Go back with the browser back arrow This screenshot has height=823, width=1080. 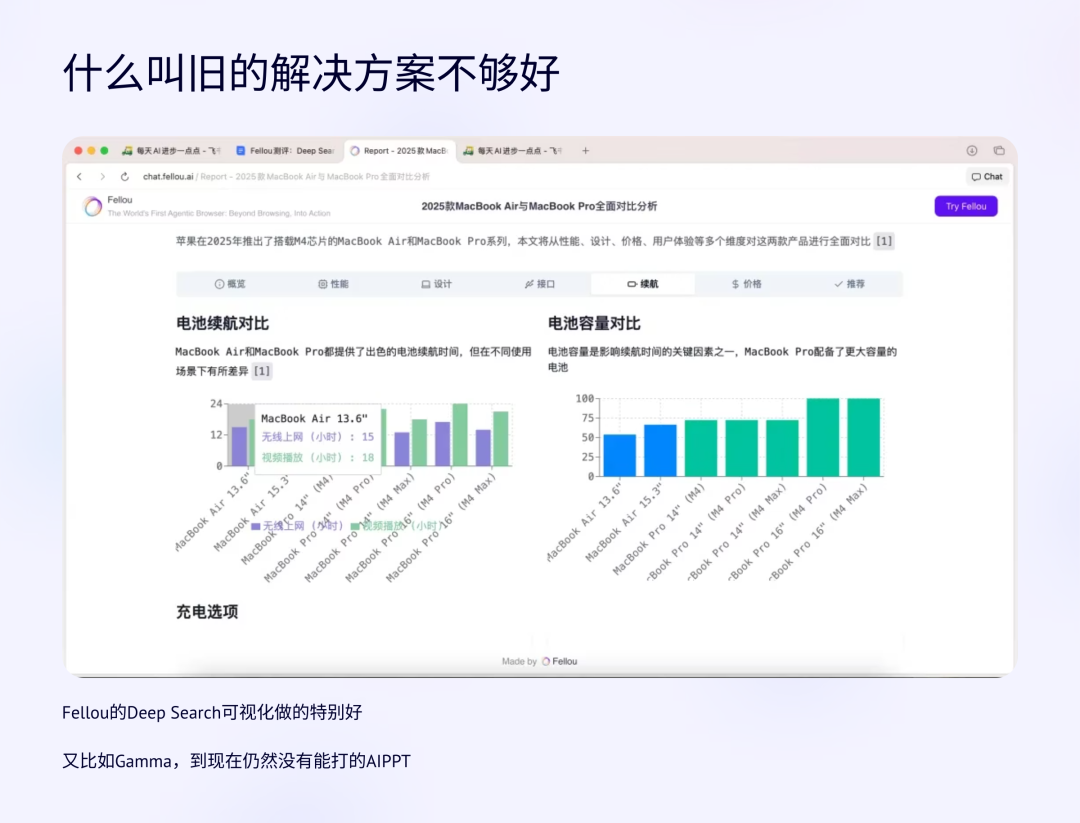pos(80,177)
